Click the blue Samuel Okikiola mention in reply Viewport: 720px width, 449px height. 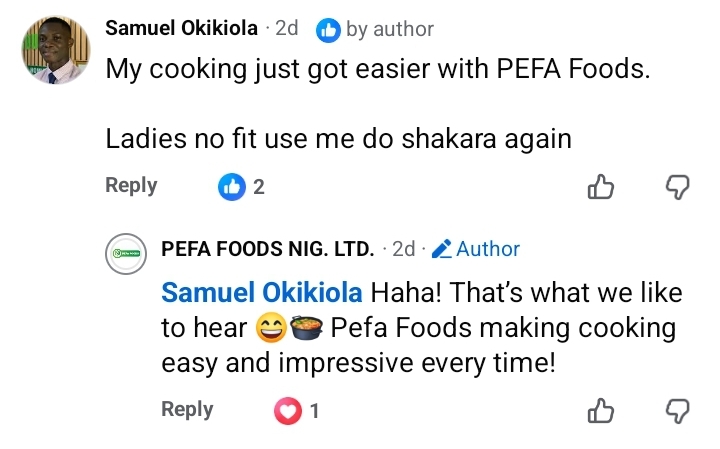262,294
